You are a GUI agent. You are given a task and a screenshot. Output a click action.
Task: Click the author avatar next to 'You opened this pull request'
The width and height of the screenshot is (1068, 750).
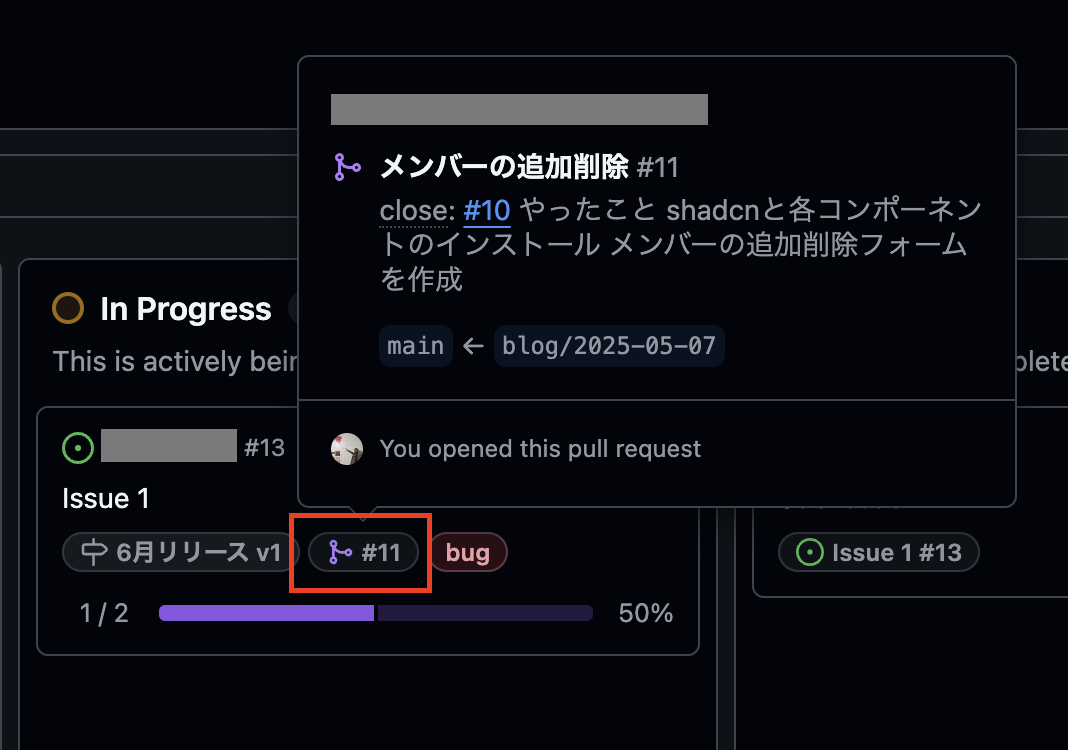pos(347,448)
